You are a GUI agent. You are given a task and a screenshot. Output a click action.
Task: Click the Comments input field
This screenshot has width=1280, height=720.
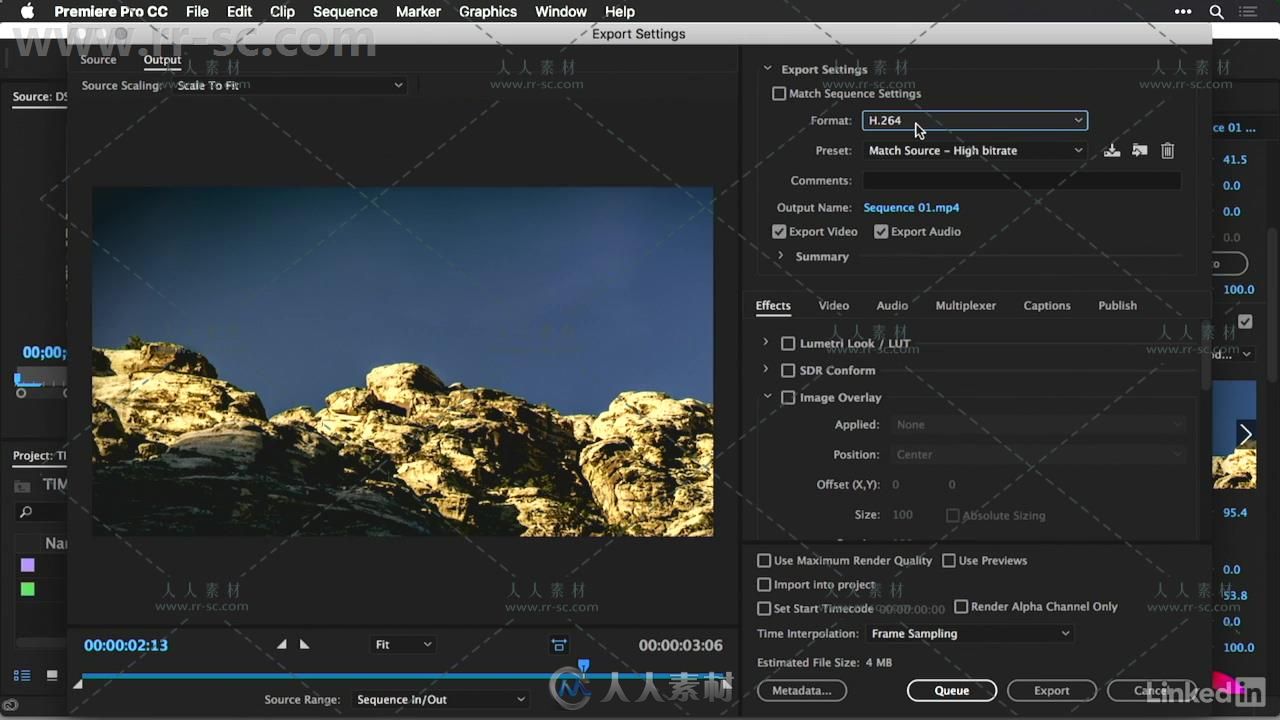pos(1022,181)
